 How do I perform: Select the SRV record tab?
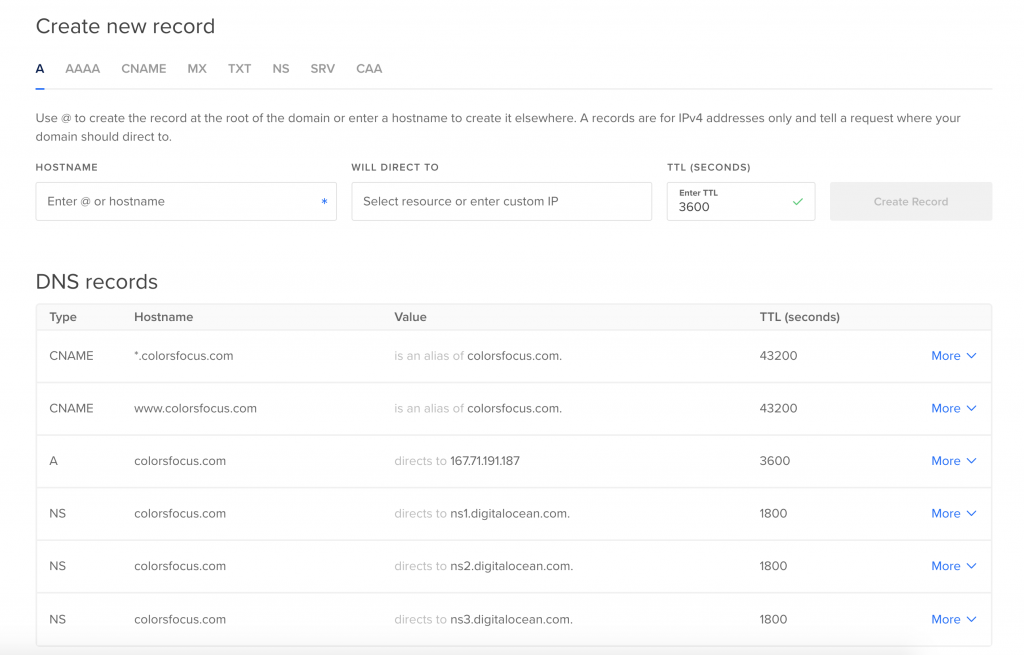pos(322,69)
